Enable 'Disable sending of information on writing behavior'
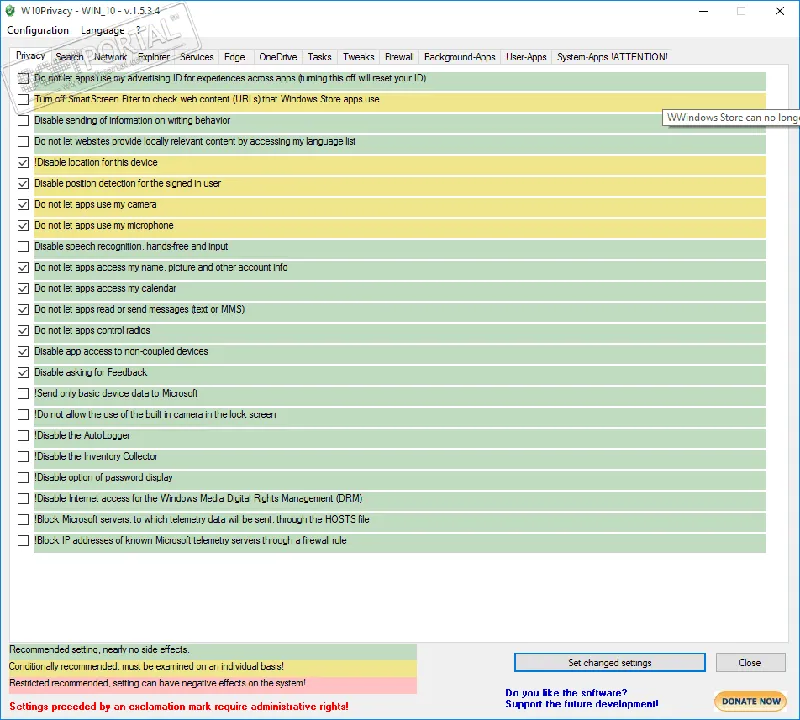 (23, 120)
